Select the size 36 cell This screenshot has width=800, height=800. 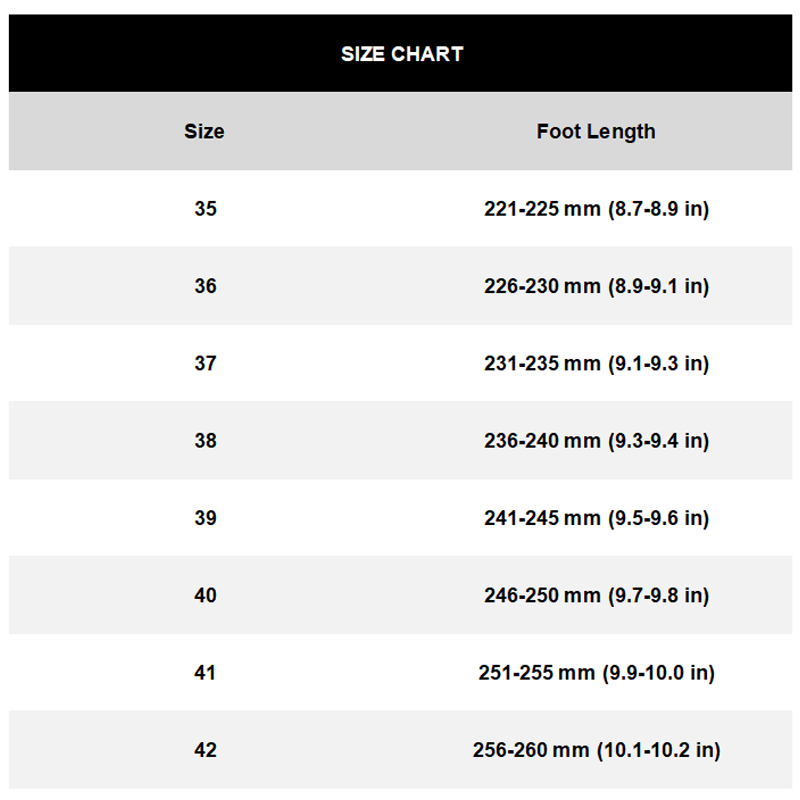pyautogui.click(x=205, y=286)
